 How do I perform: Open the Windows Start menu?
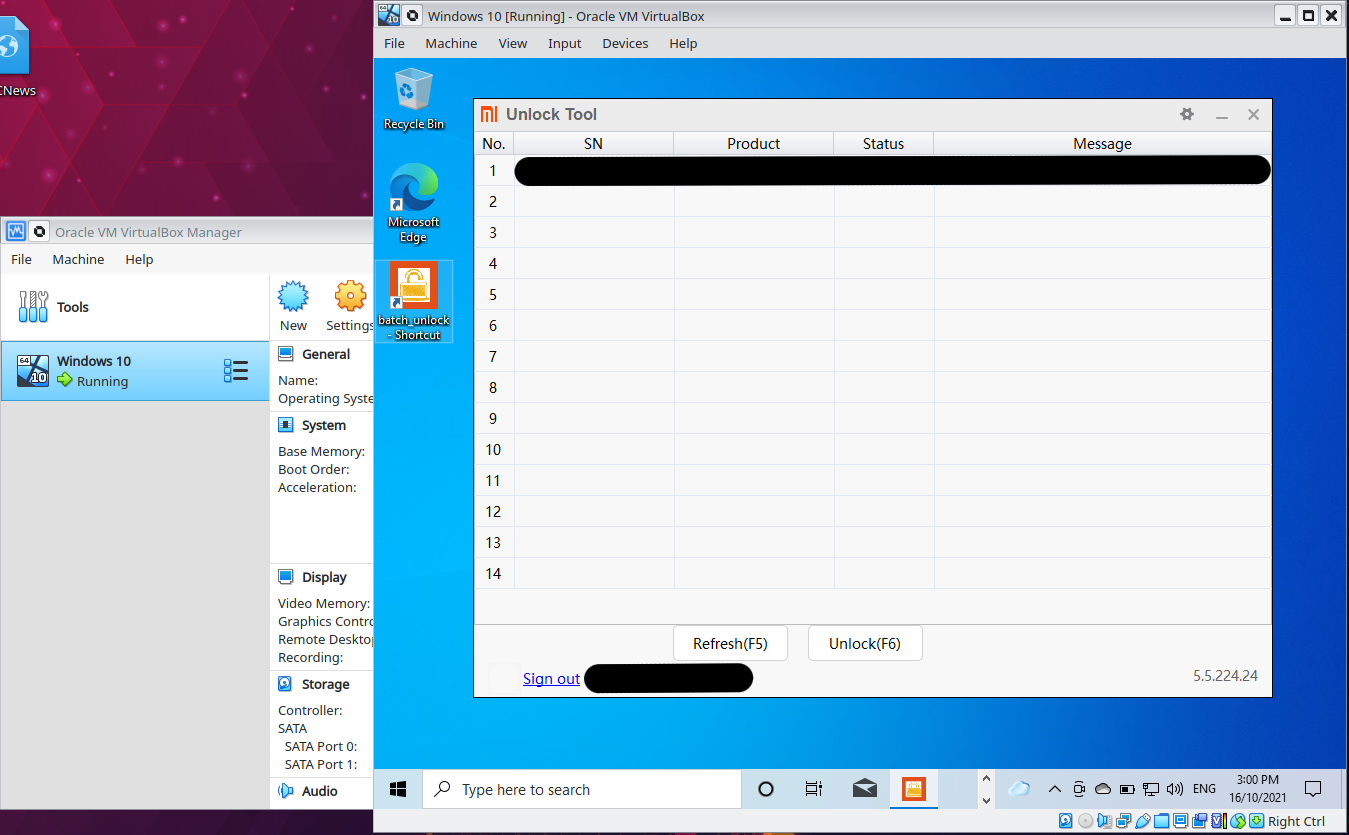pyautogui.click(x=398, y=789)
